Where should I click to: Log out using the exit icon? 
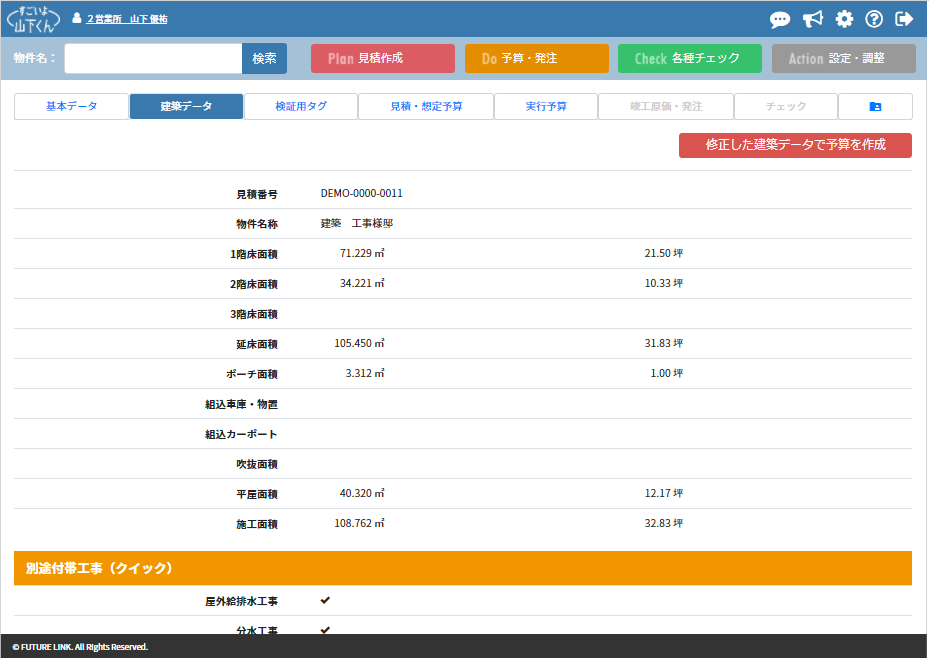(905, 19)
